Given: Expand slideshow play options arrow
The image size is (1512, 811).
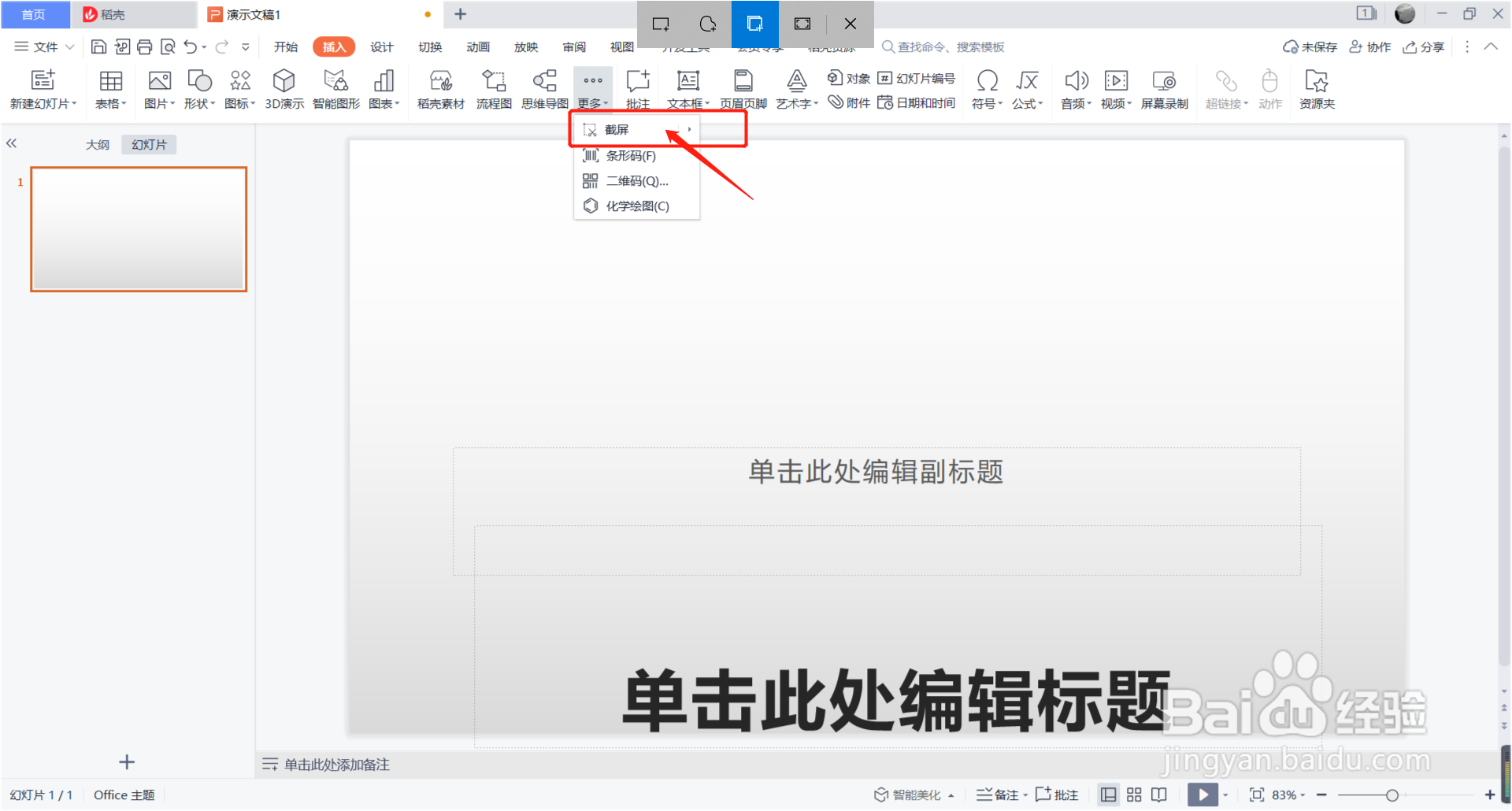Looking at the screenshot, I should 1225,794.
